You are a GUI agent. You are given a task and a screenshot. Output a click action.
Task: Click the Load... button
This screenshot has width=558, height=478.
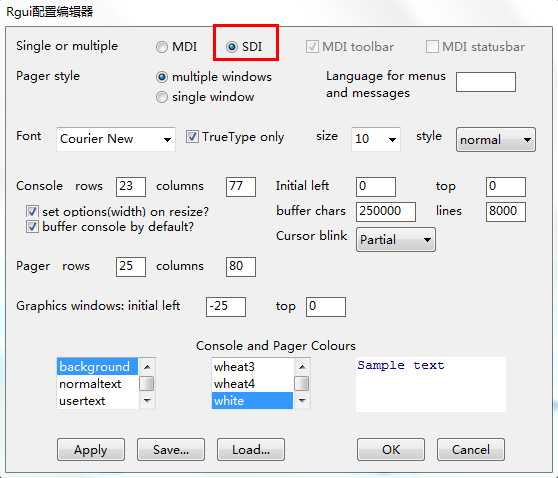[x=251, y=450]
